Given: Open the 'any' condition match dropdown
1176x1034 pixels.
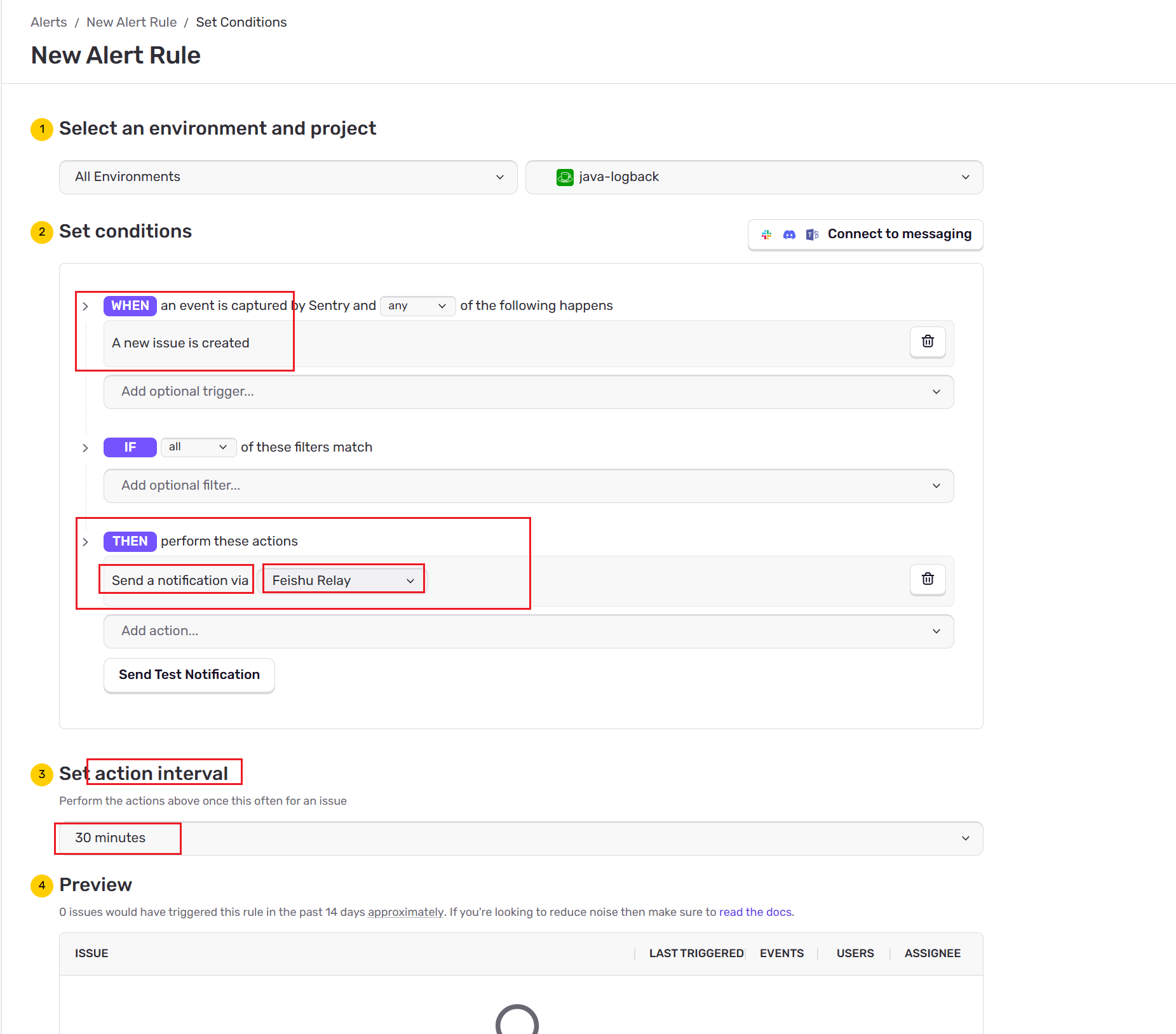Looking at the screenshot, I should 417,306.
